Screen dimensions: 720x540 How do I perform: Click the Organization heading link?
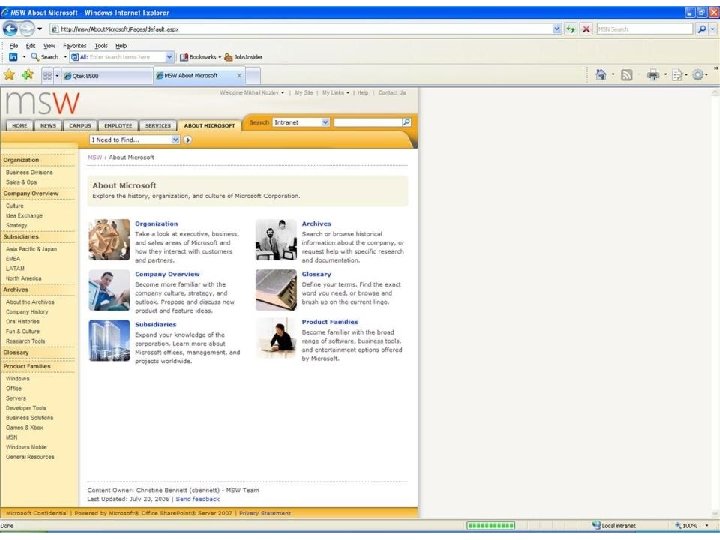(x=157, y=224)
